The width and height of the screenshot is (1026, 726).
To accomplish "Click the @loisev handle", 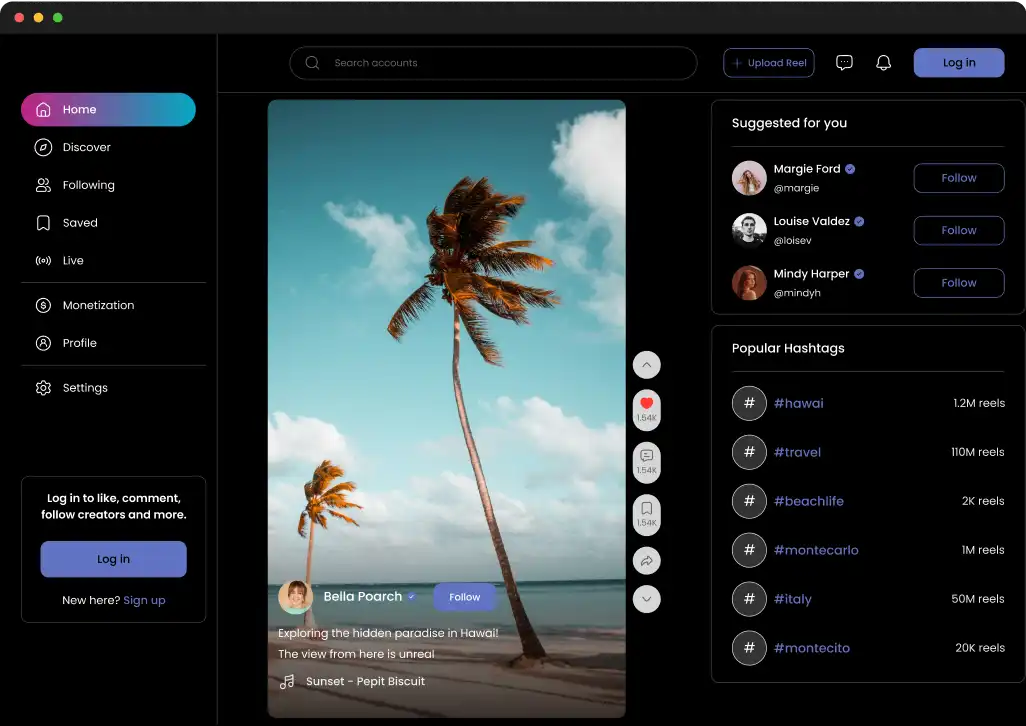I will 792,241.
